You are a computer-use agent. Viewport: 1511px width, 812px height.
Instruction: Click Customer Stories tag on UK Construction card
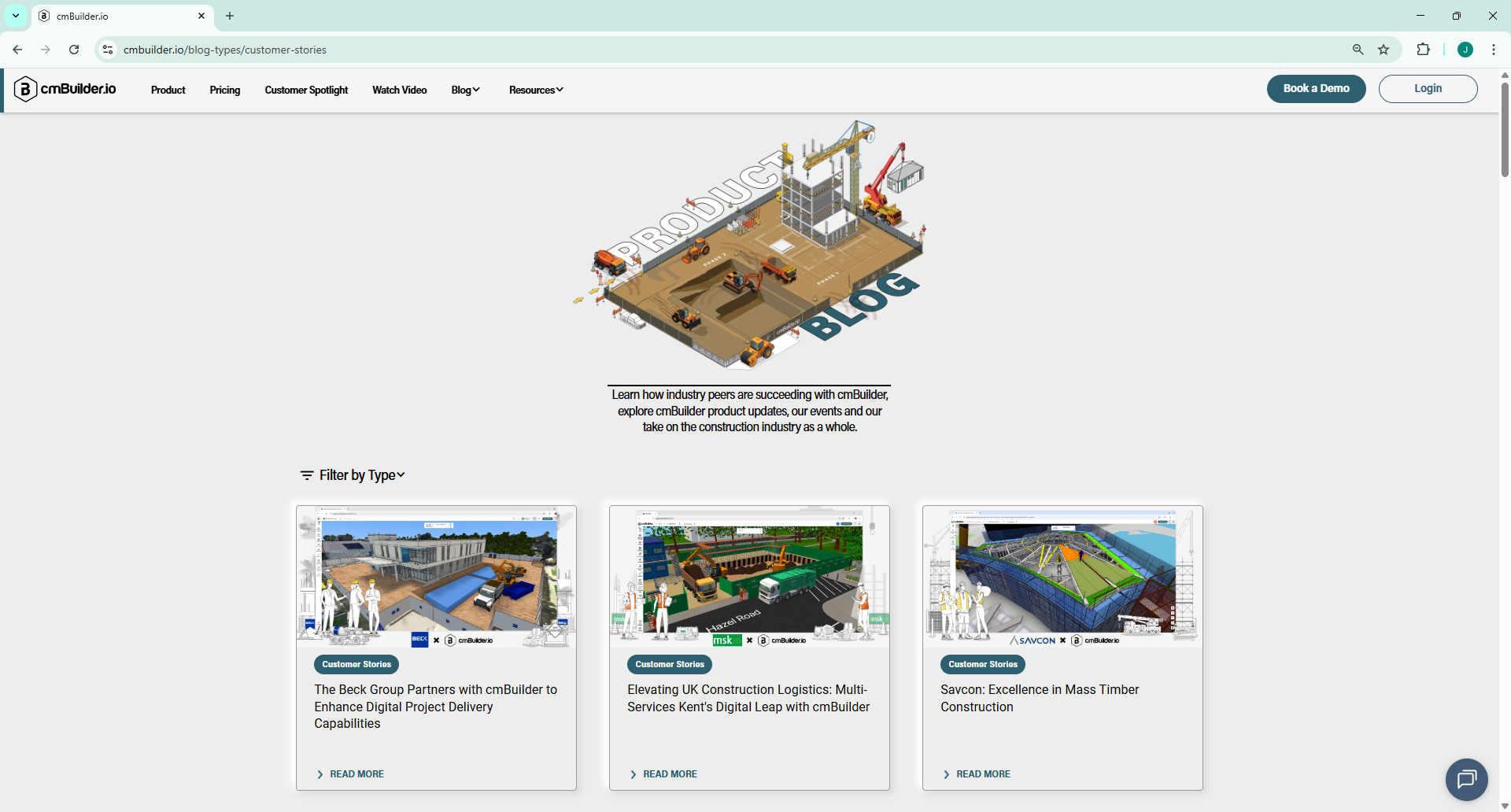[670, 665]
